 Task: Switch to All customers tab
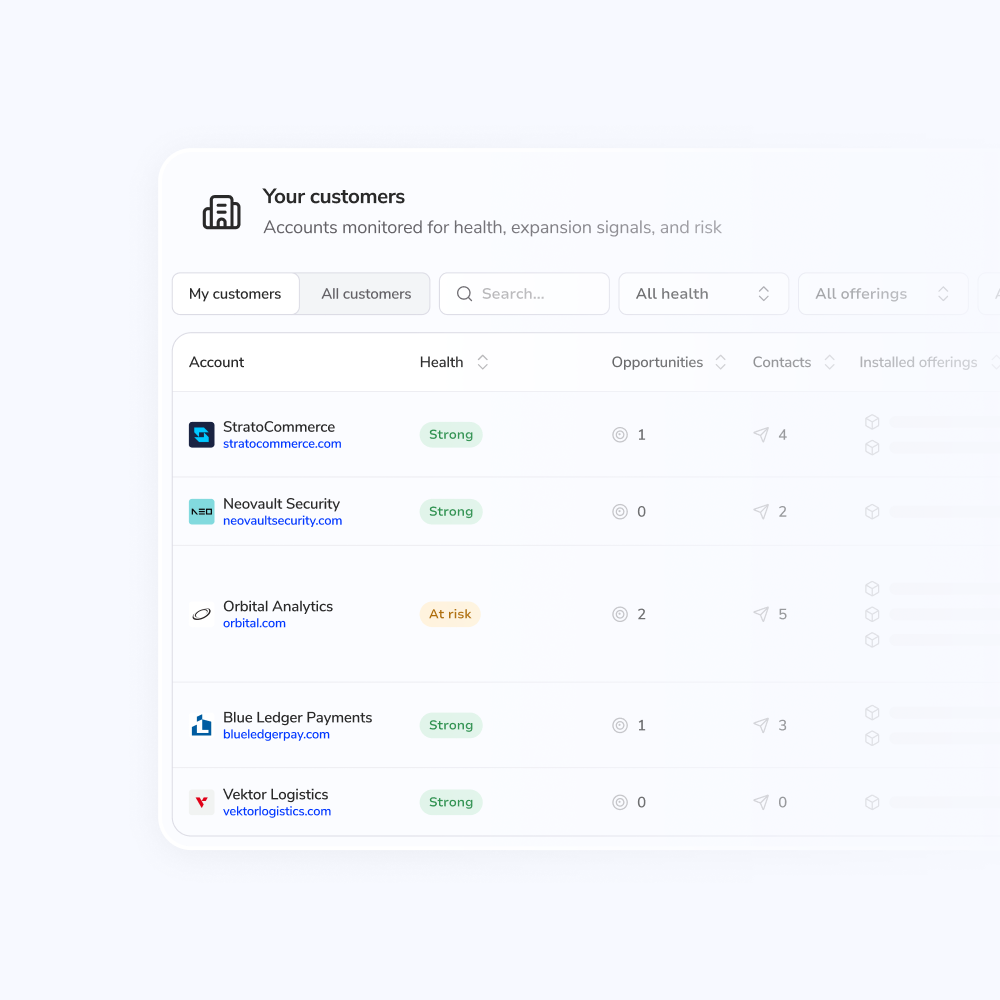pyautogui.click(x=366, y=293)
